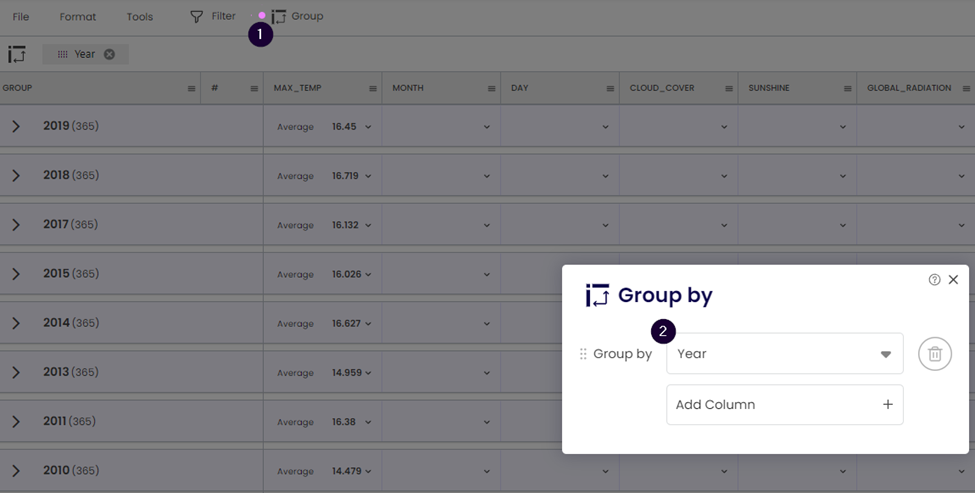This screenshot has width=975, height=493.
Task: Expand the 2015 group row
Action: click(x=16, y=274)
